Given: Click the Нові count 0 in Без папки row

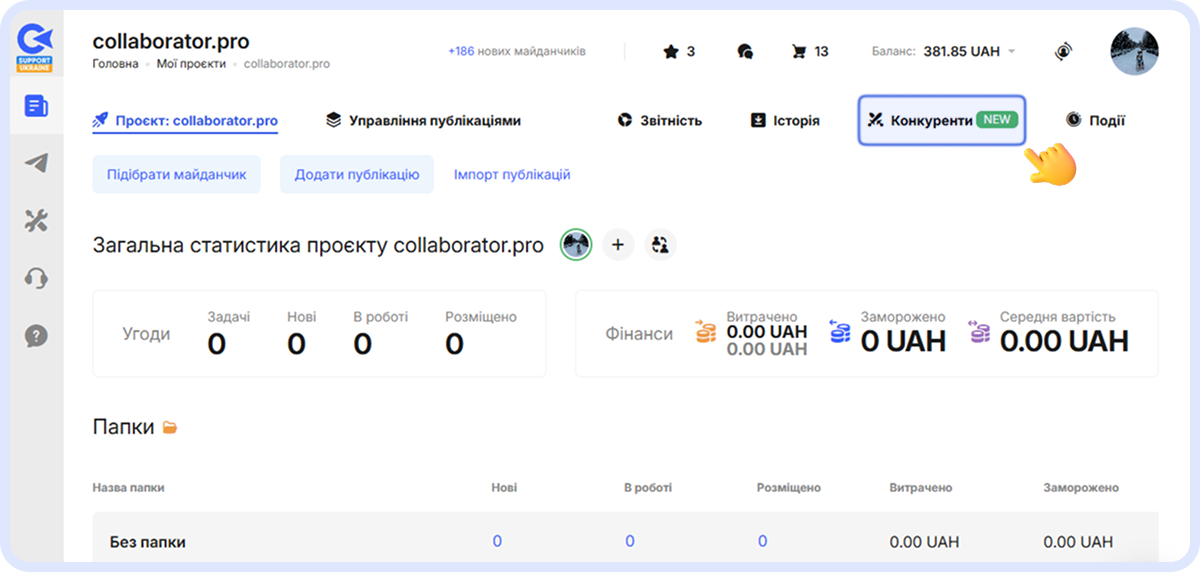Looking at the screenshot, I should (497, 541).
